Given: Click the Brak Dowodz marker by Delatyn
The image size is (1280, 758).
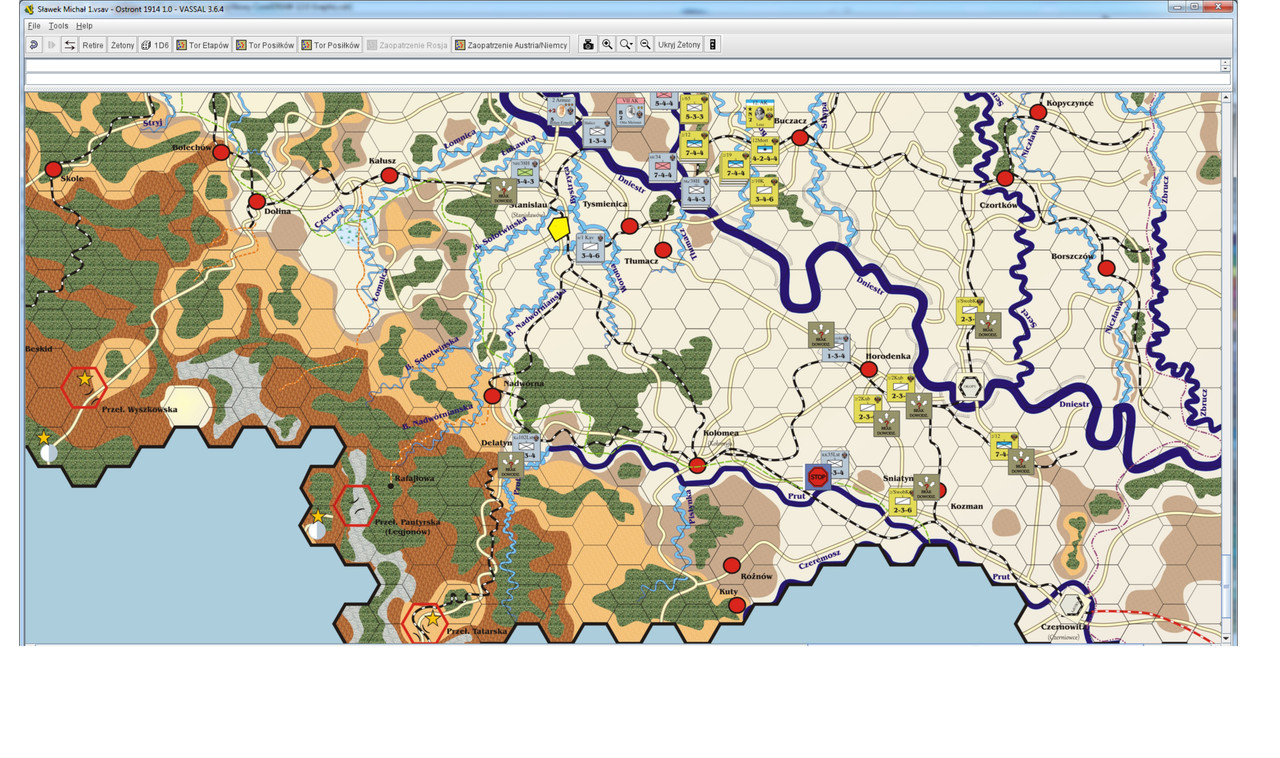Looking at the screenshot, I should [x=511, y=465].
